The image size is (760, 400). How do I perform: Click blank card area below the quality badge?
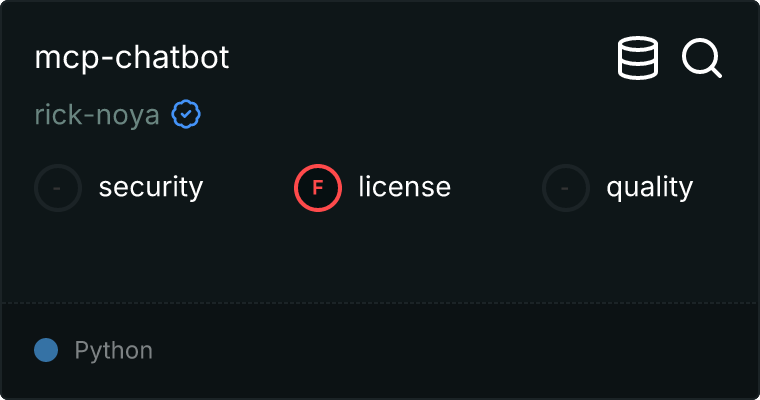pos(620,255)
